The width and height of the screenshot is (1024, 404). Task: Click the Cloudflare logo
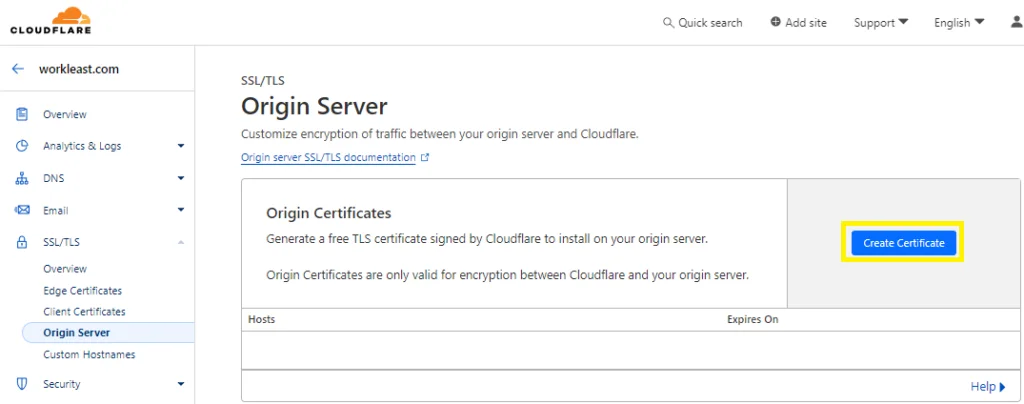[x=51, y=21]
